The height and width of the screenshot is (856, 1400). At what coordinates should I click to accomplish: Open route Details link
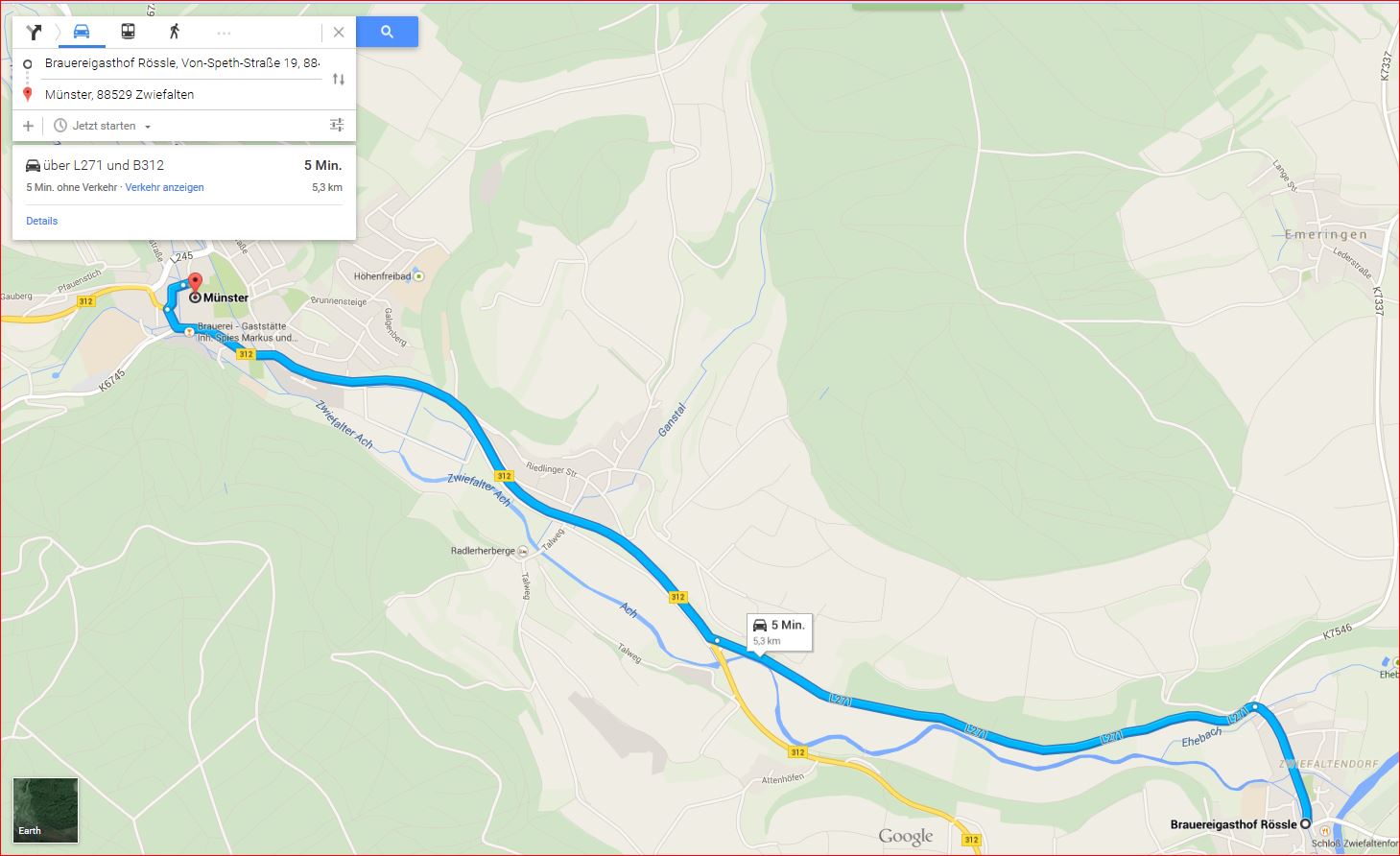click(41, 221)
